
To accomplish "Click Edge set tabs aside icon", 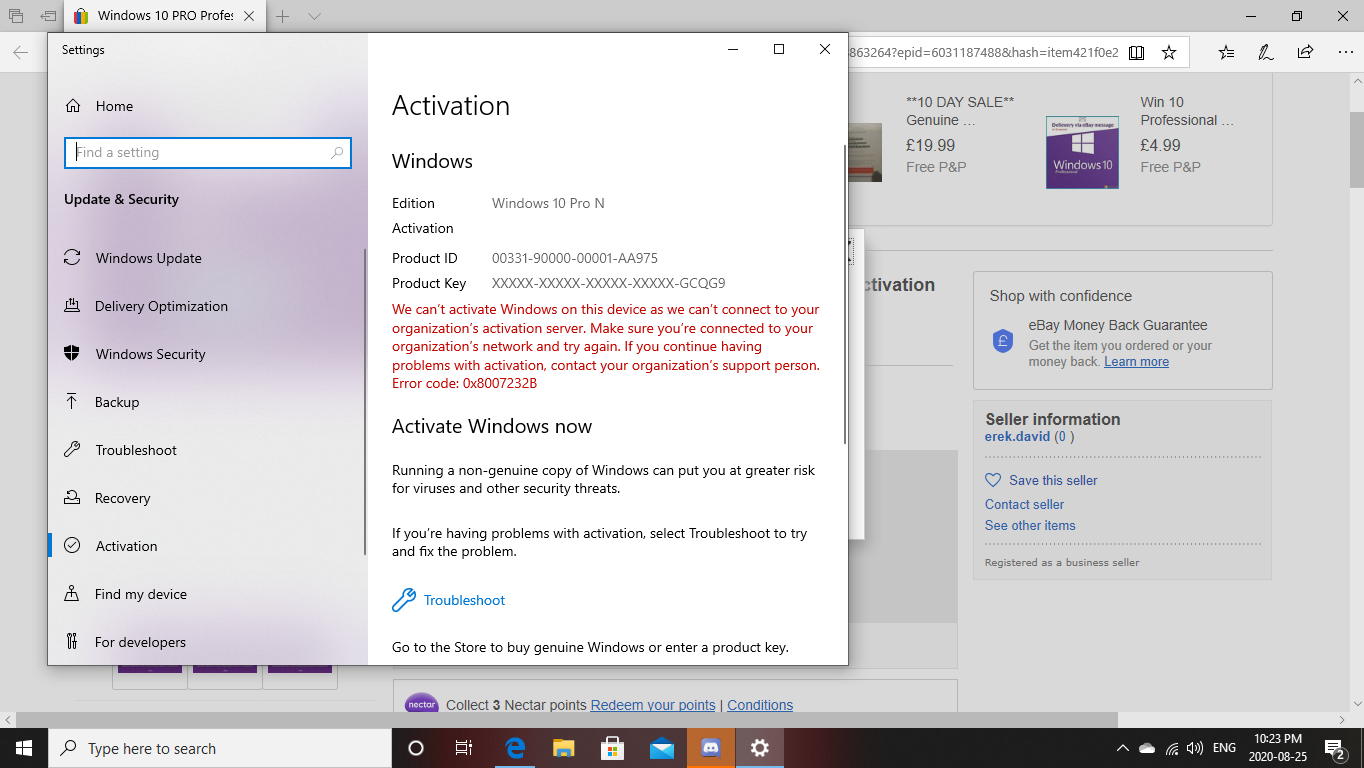I will (48, 16).
